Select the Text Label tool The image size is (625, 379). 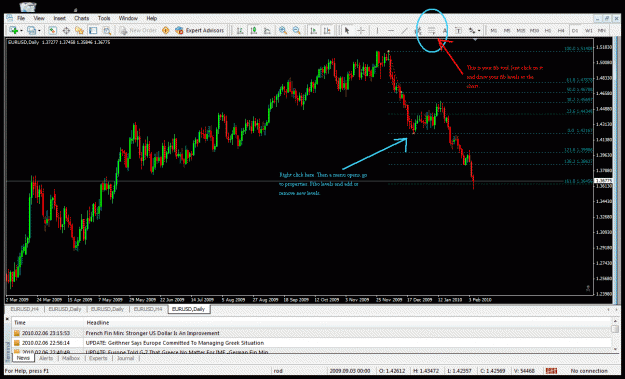pos(458,30)
